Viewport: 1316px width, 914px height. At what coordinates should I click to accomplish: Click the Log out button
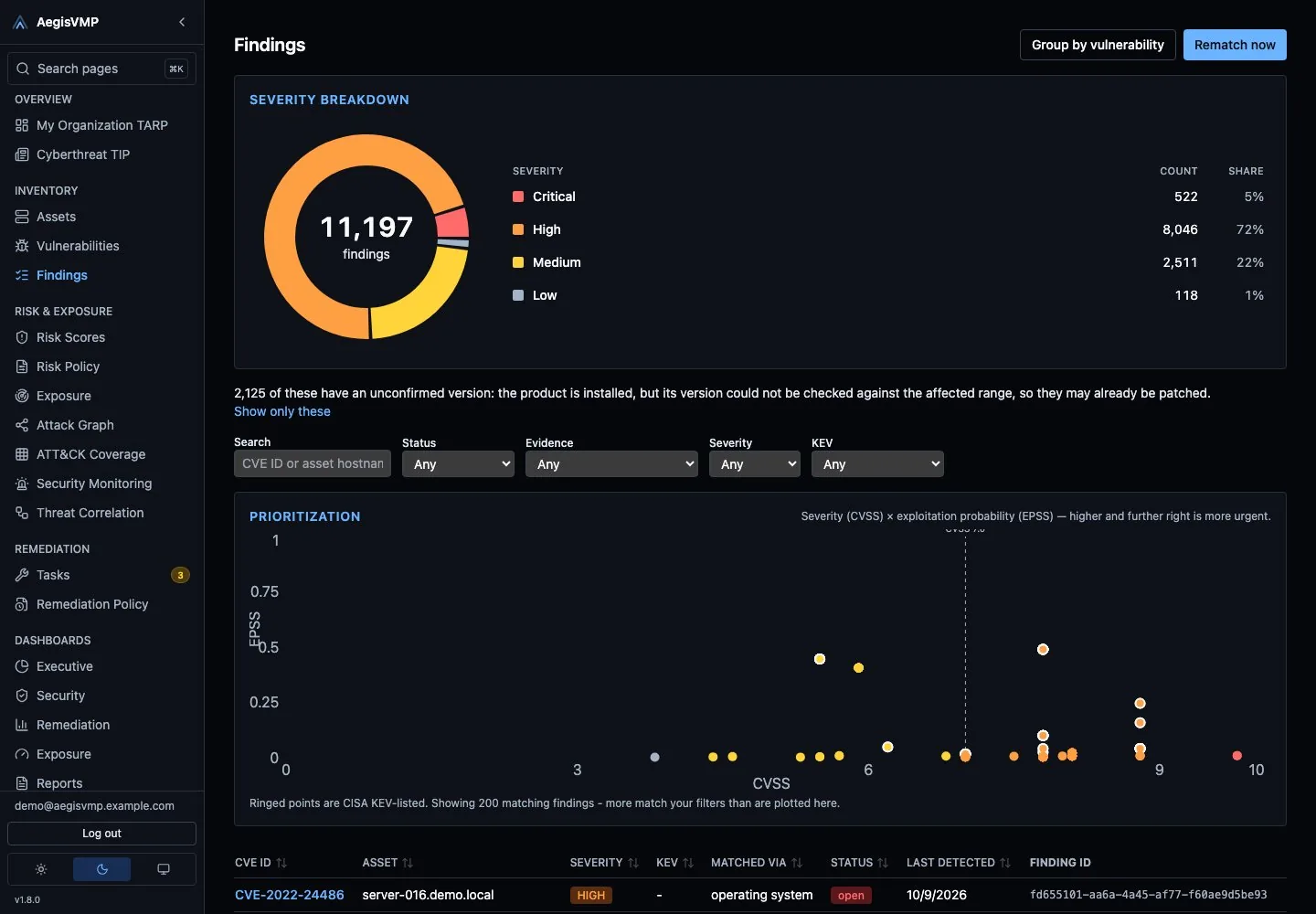click(101, 834)
